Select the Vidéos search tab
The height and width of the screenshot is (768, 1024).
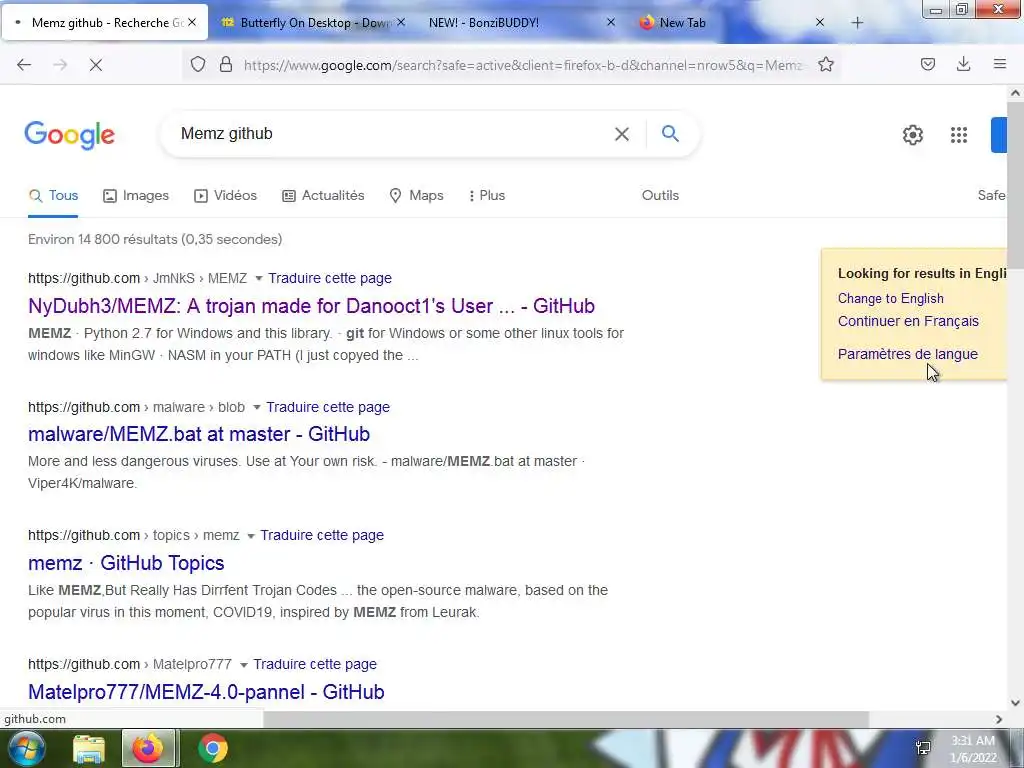tap(225, 195)
